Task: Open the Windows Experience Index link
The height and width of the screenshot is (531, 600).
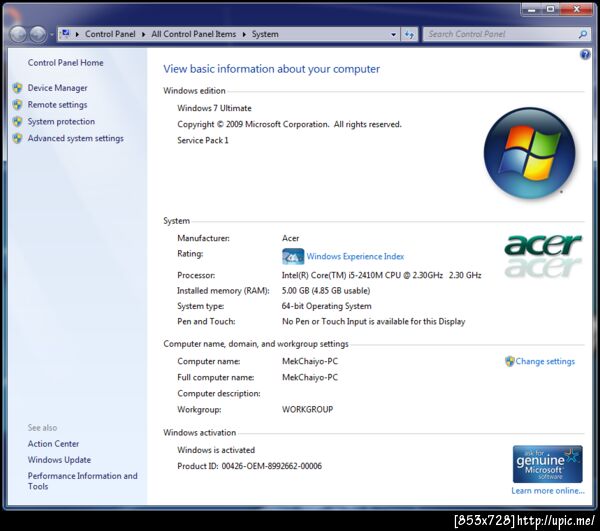Action: (x=355, y=257)
